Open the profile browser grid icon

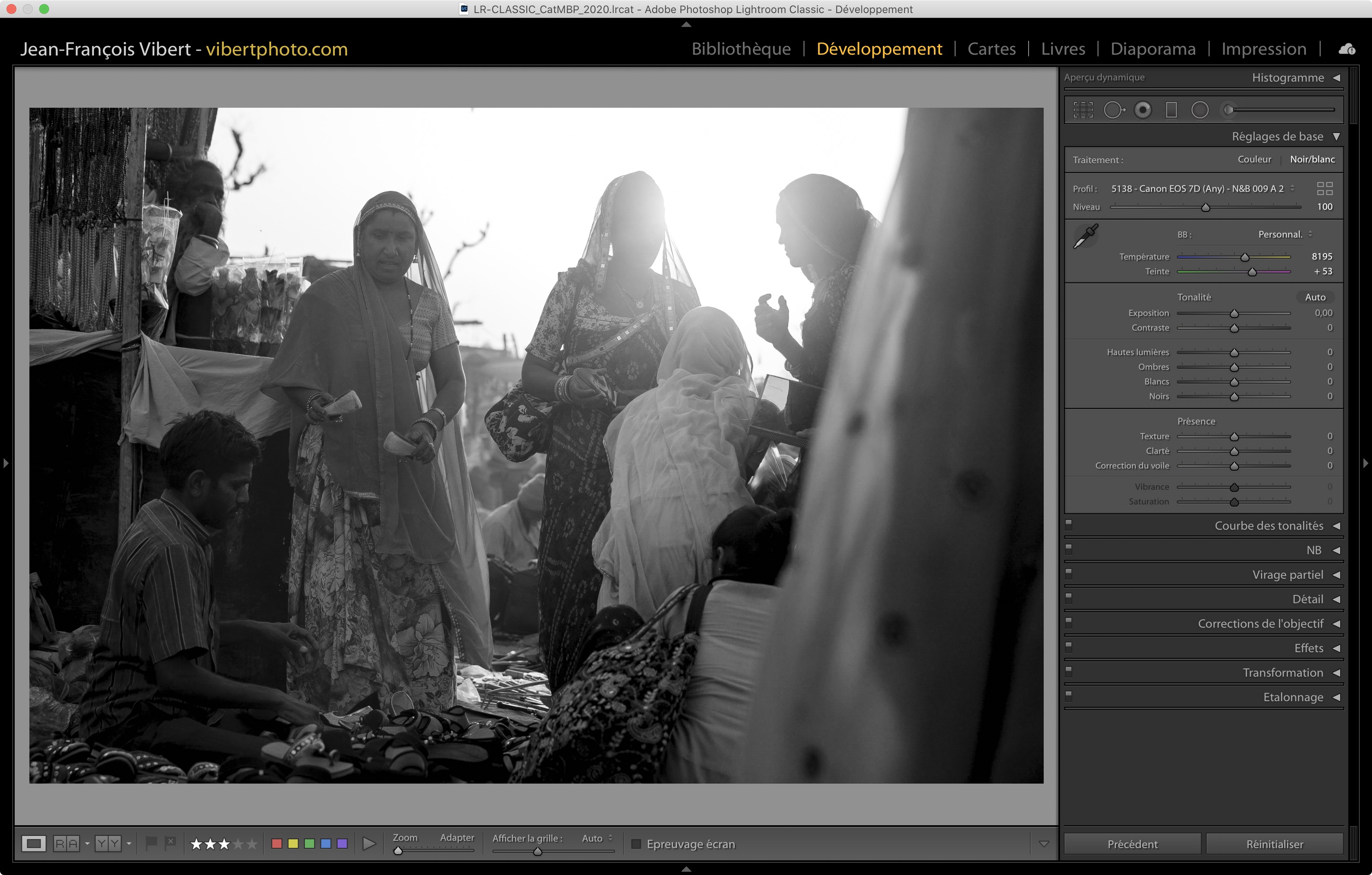1325,189
